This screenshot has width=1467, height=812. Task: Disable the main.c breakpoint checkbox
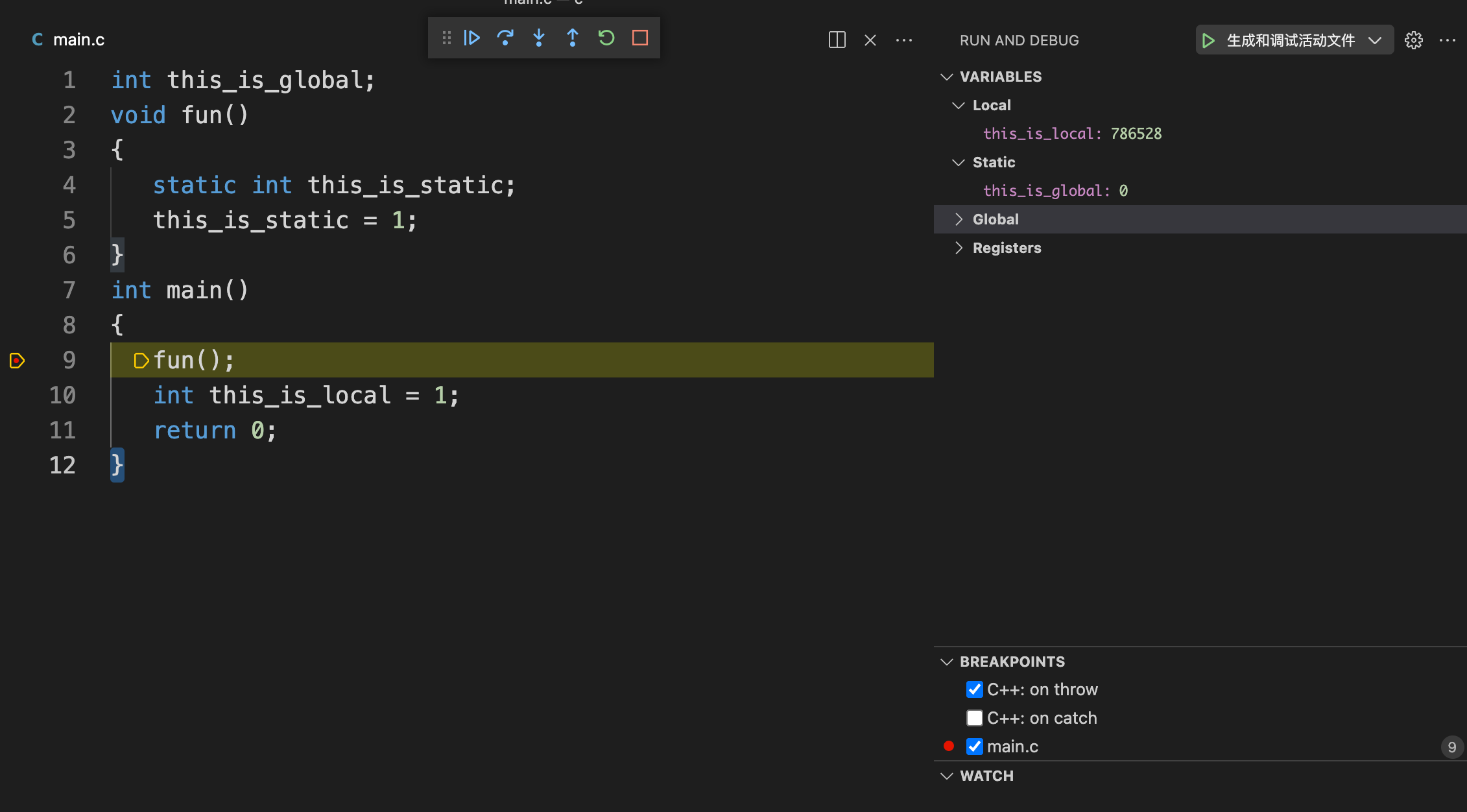point(975,746)
